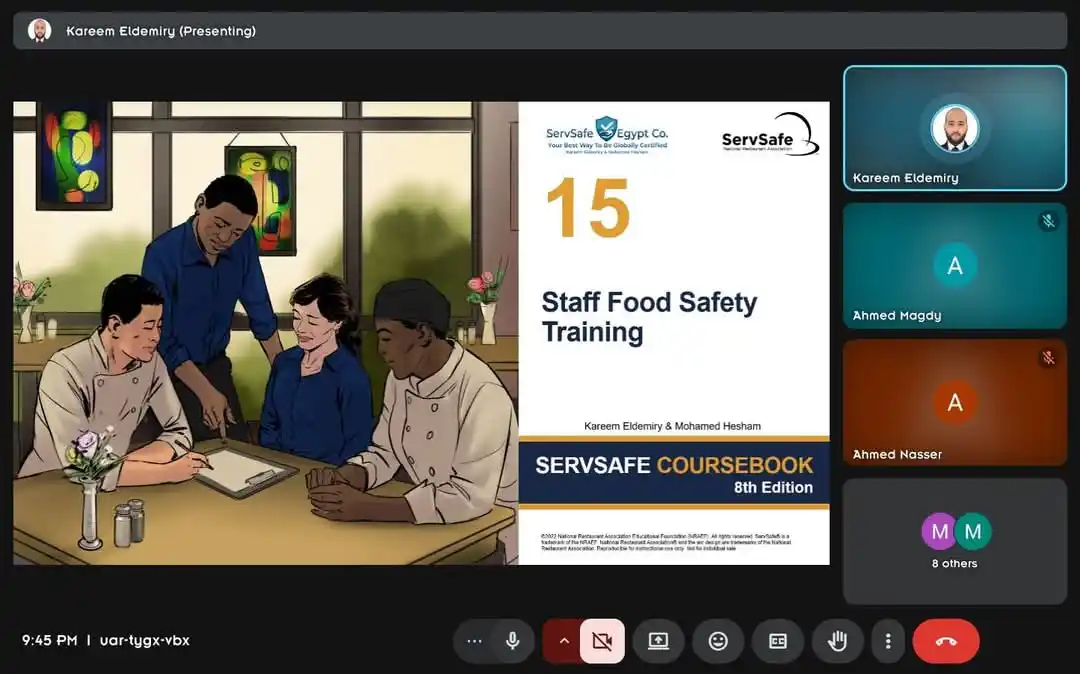Click Kareem Eldemiry's profile photo avatar
This screenshot has height=674, width=1080.
(x=955, y=129)
